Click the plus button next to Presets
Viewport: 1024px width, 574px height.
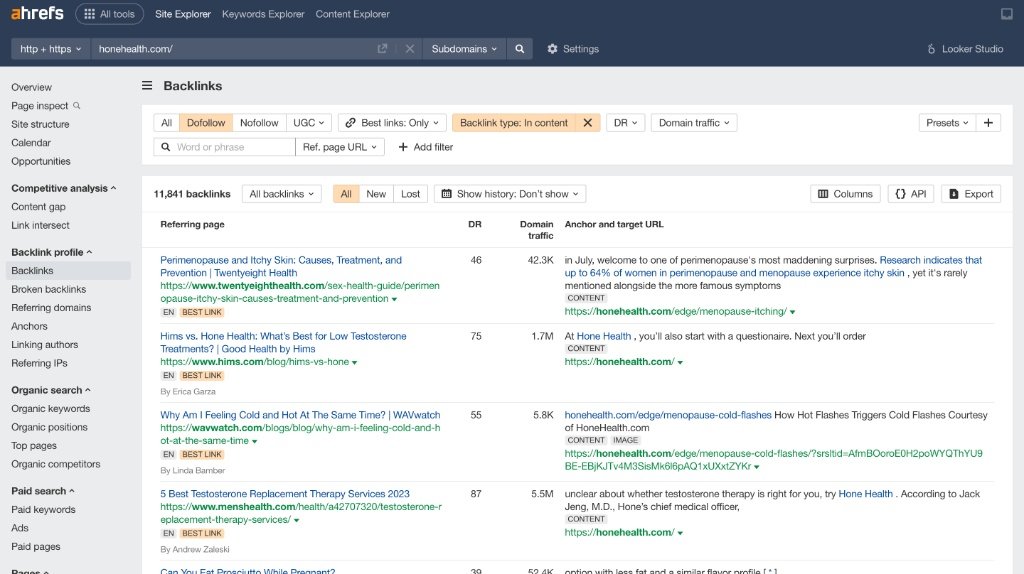pos(988,123)
